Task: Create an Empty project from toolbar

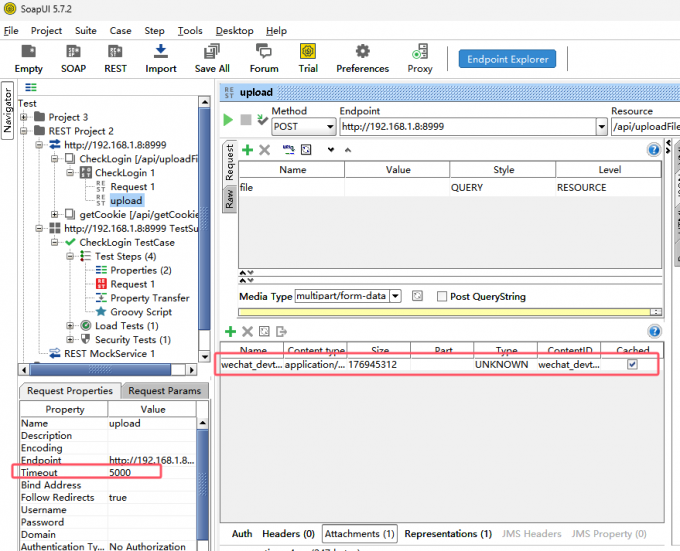Action: [29, 59]
